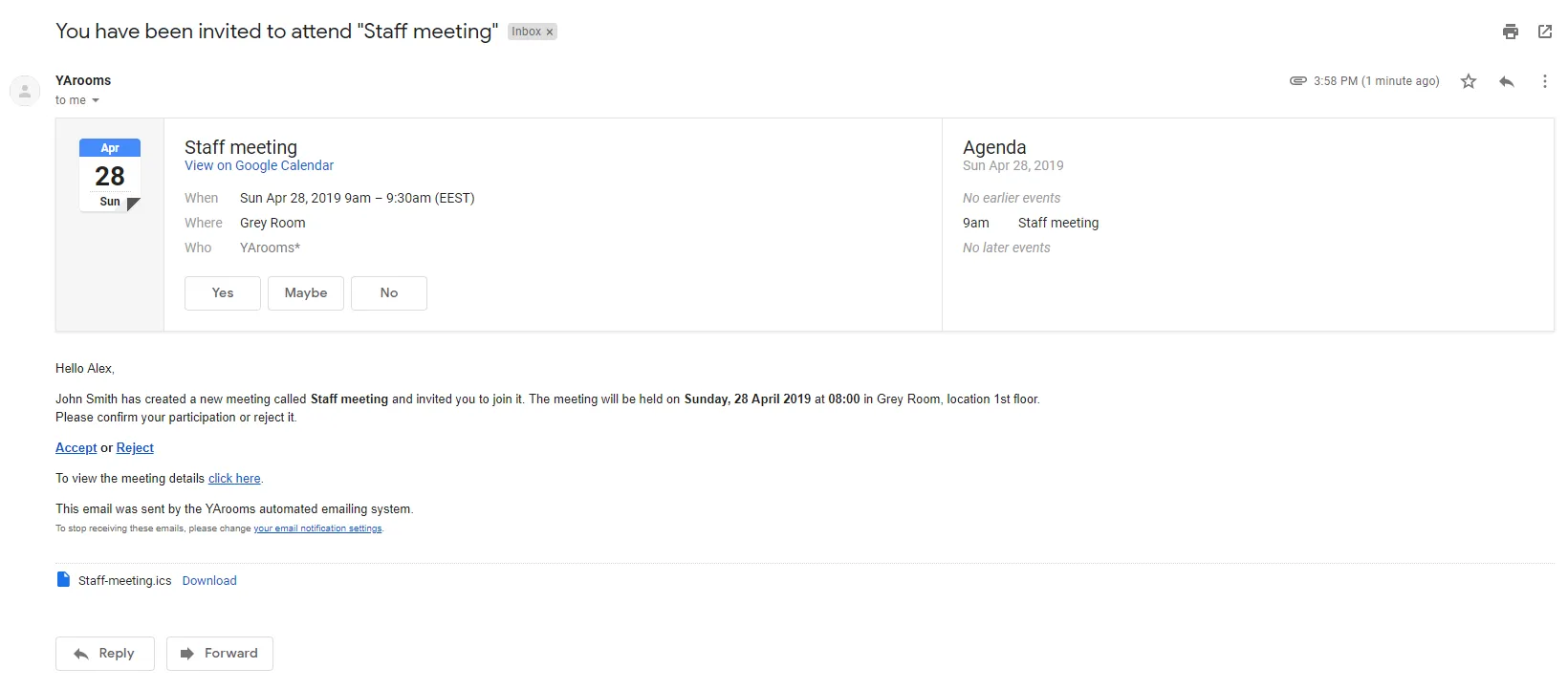Download the Staff-meeting.ics attachment
Screen dimensions: 1568x690
pos(209,580)
